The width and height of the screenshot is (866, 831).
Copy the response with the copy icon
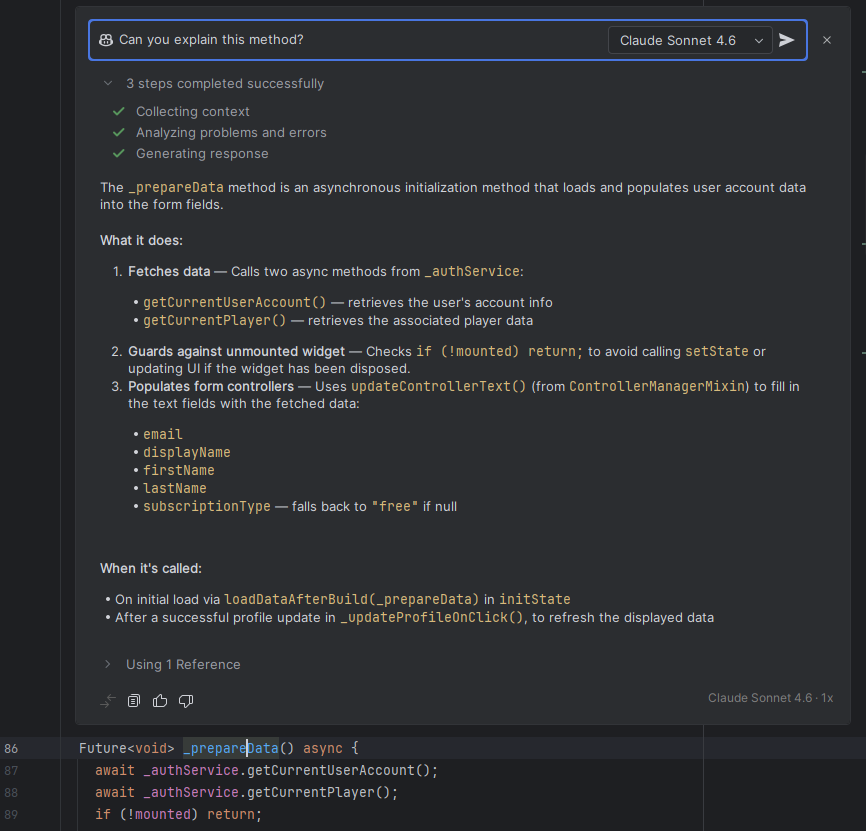[134, 701]
